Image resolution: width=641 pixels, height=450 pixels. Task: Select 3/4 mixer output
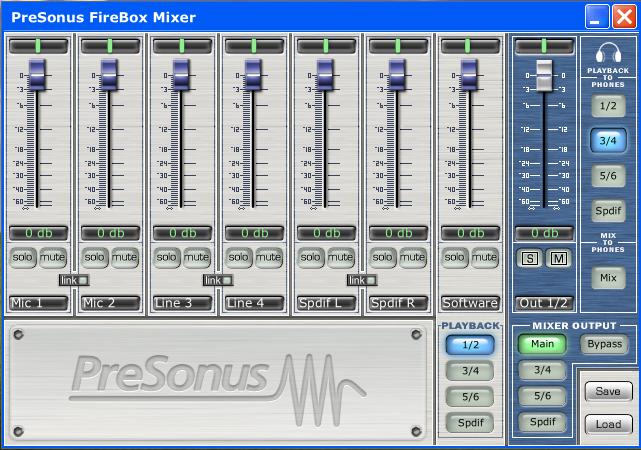pyautogui.click(x=542, y=370)
